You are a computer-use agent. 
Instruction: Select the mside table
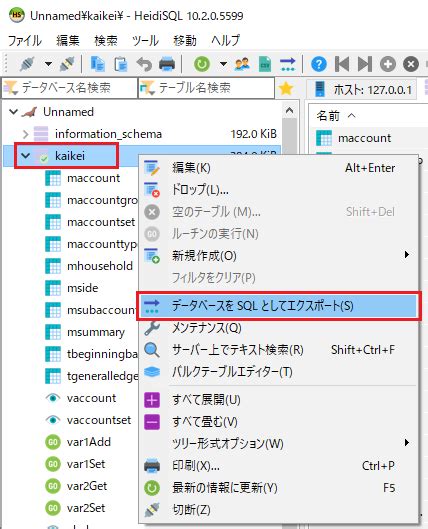coord(83,288)
